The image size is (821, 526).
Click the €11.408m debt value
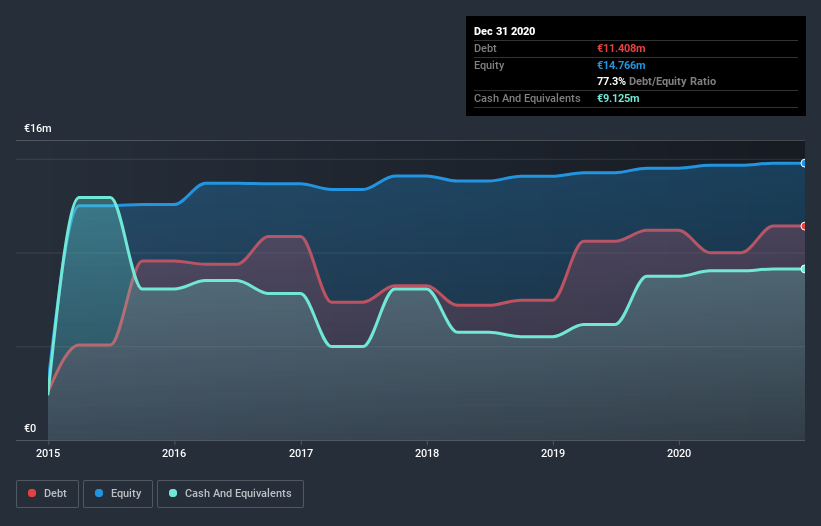pyautogui.click(x=621, y=48)
